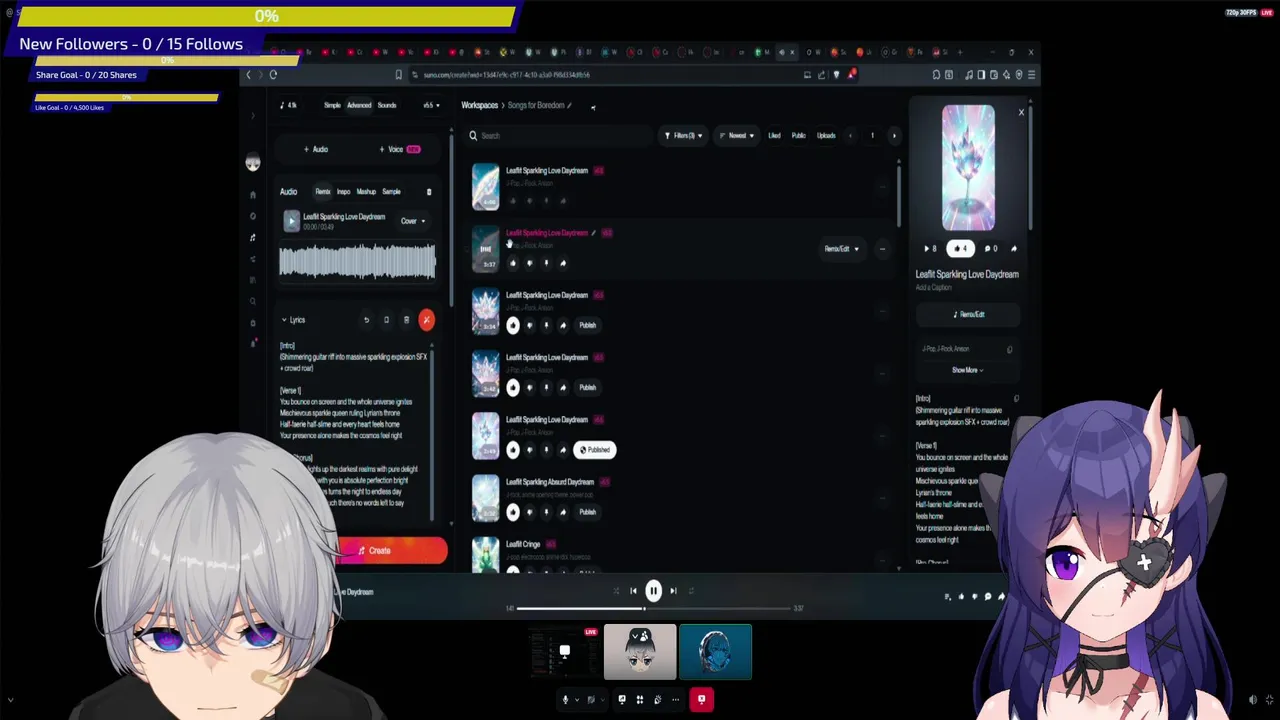
Task: Click Remix/Edit button in details panel
Action: tap(967, 314)
